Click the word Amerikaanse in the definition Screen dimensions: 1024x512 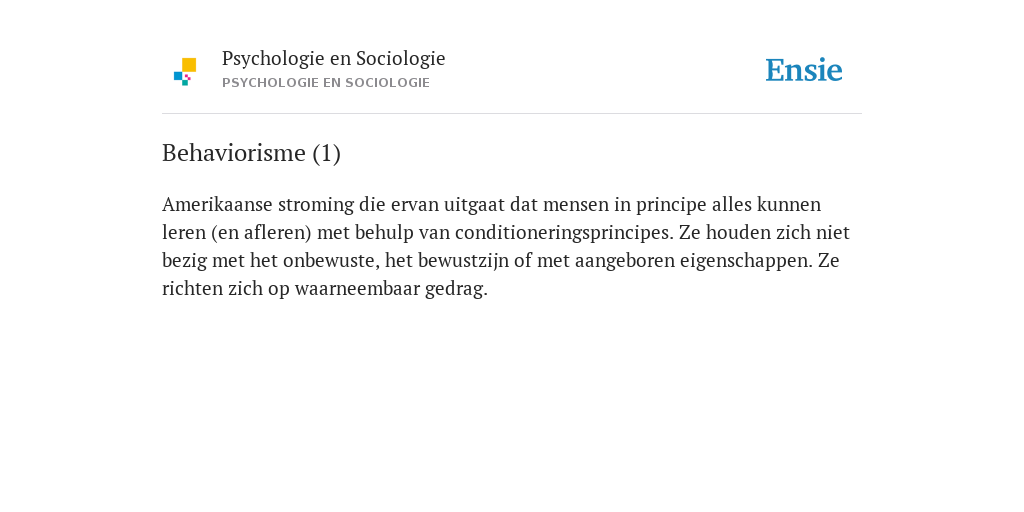(217, 204)
